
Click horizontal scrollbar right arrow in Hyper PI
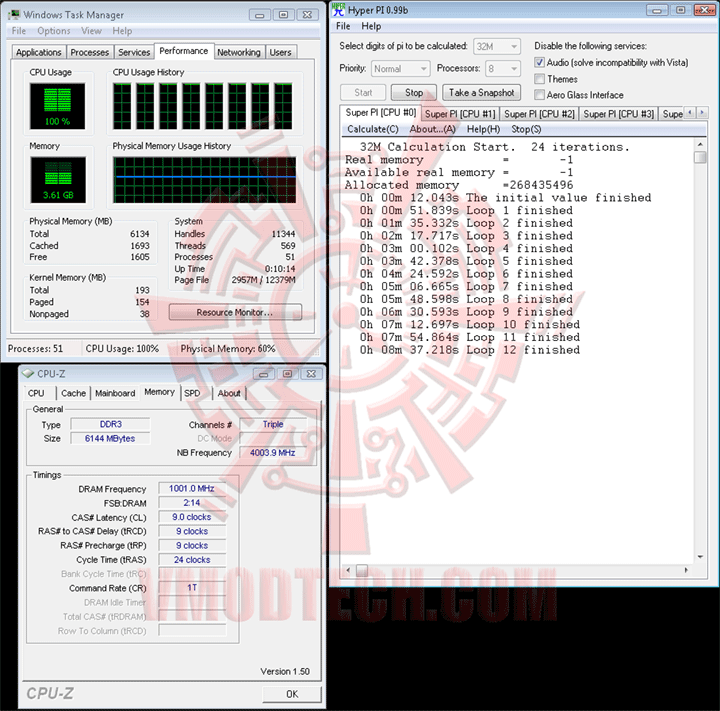686,570
